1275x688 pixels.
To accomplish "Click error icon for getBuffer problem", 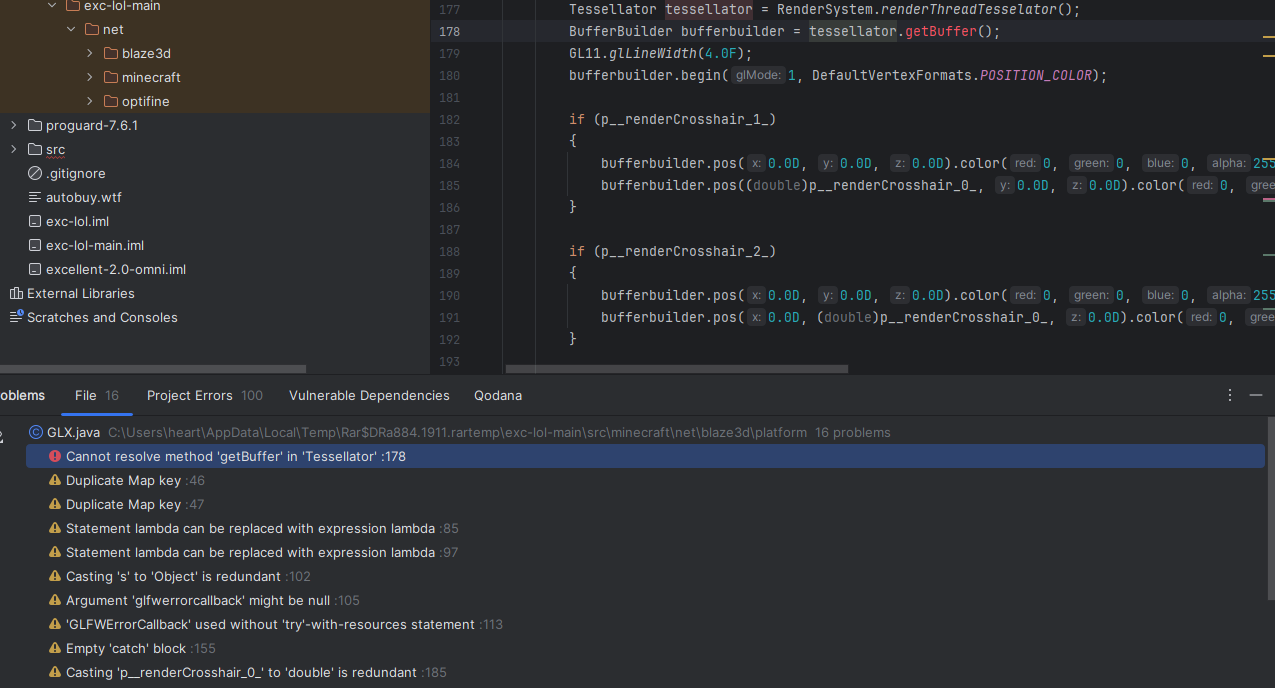I will coord(55,456).
